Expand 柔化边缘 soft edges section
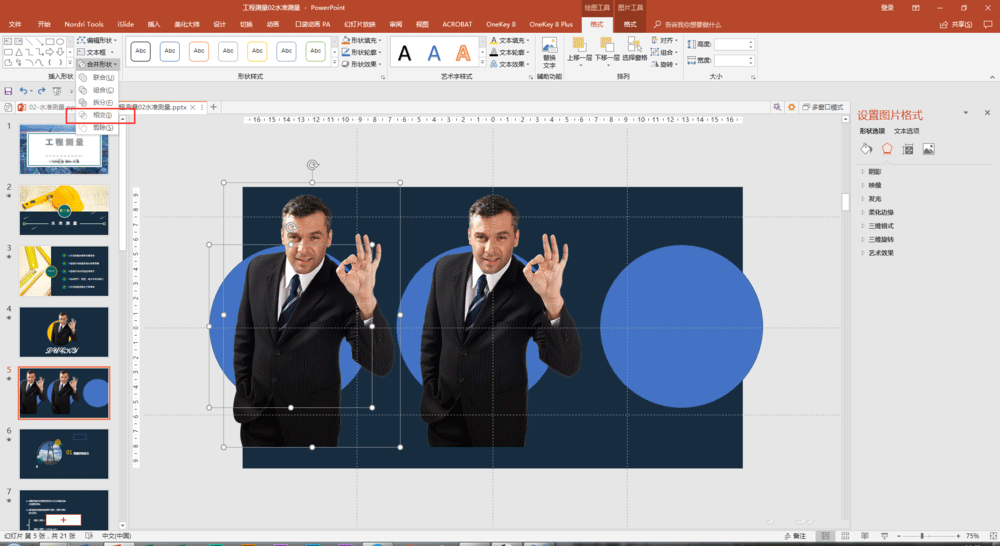 (x=878, y=212)
